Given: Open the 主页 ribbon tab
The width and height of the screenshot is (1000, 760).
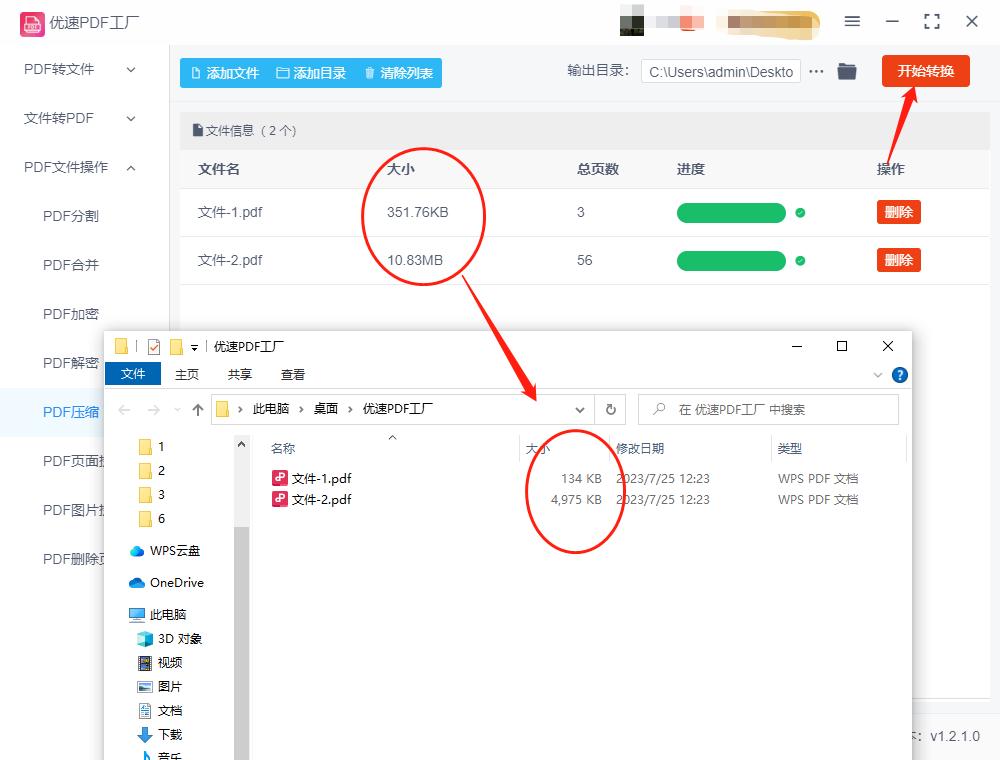Looking at the screenshot, I should click(x=188, y=374).
